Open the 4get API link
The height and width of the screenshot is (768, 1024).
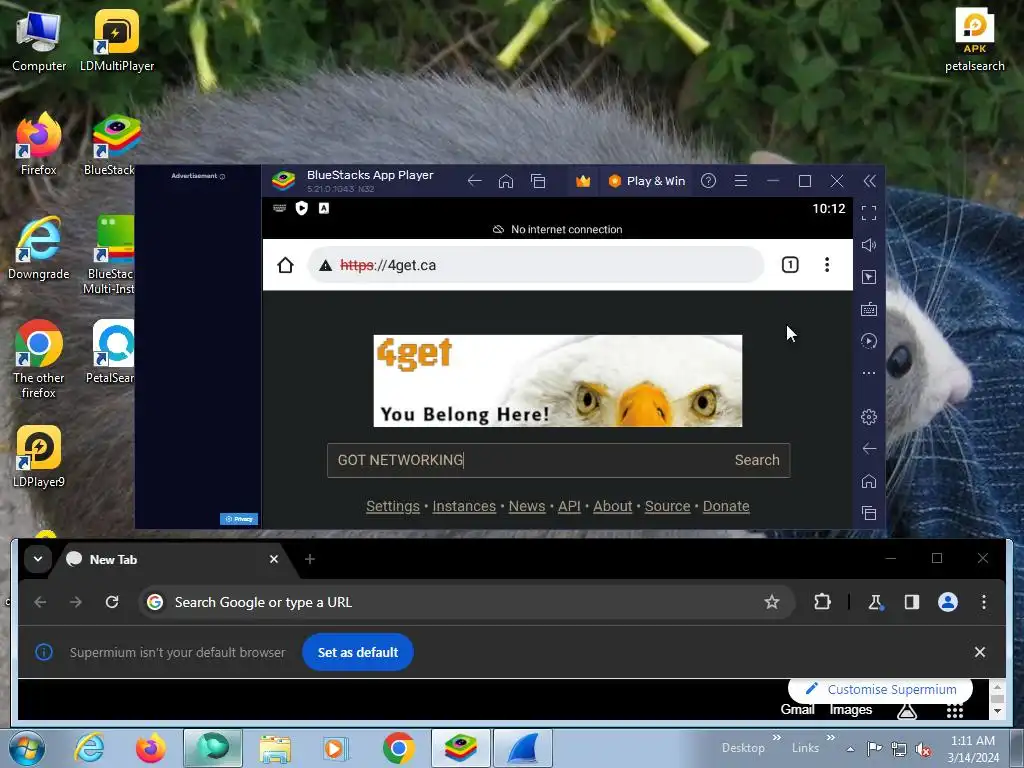(x=569, y=506)
